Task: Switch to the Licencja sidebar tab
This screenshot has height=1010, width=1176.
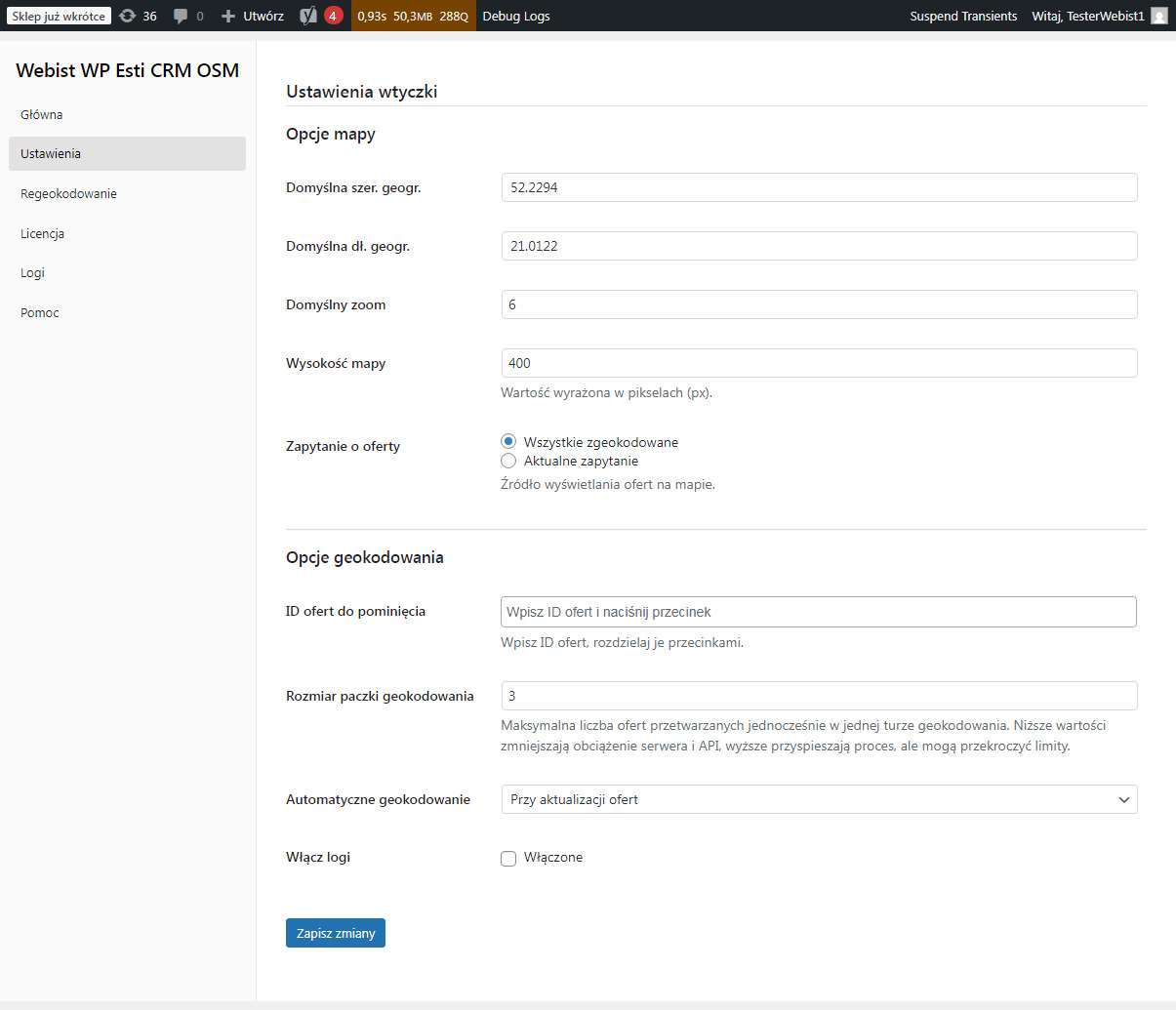Action: (x=42, y=233)
